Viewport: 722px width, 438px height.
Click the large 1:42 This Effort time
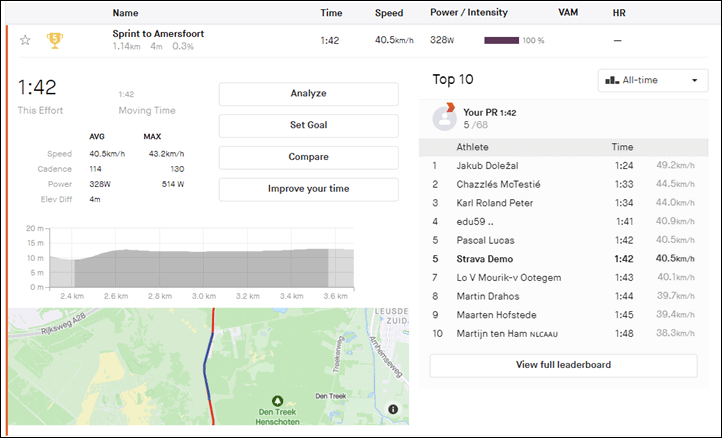(x=37, y=88)
